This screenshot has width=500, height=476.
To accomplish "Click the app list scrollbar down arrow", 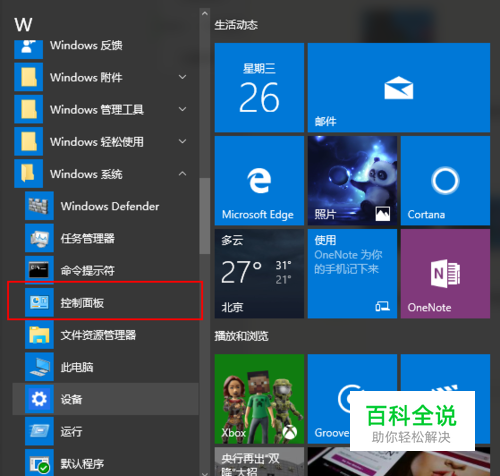I will 205,473.
